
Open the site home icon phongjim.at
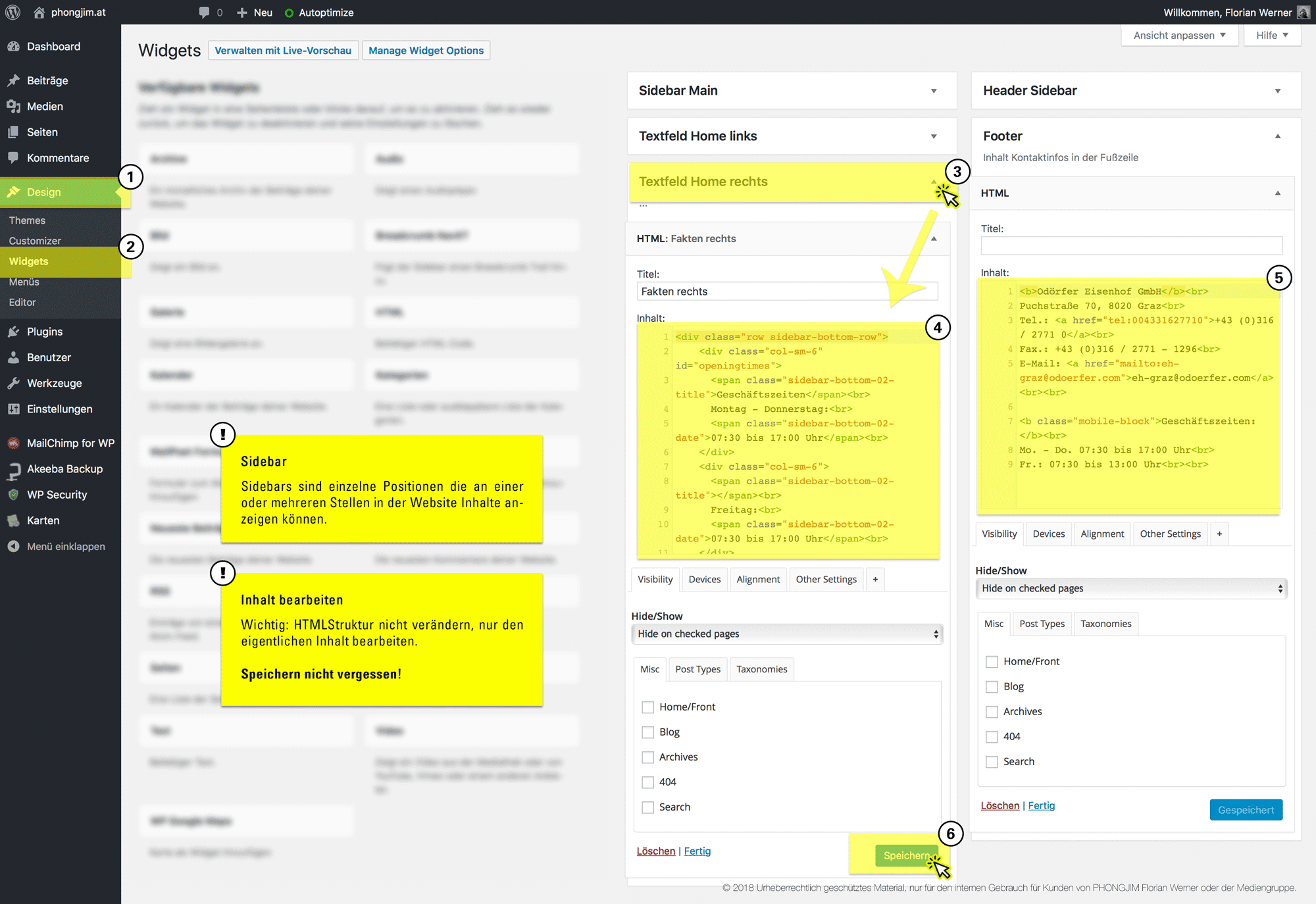39,13
